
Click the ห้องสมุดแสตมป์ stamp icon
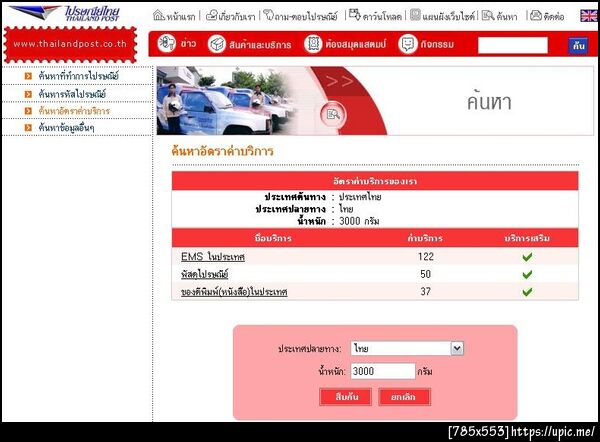313,43
